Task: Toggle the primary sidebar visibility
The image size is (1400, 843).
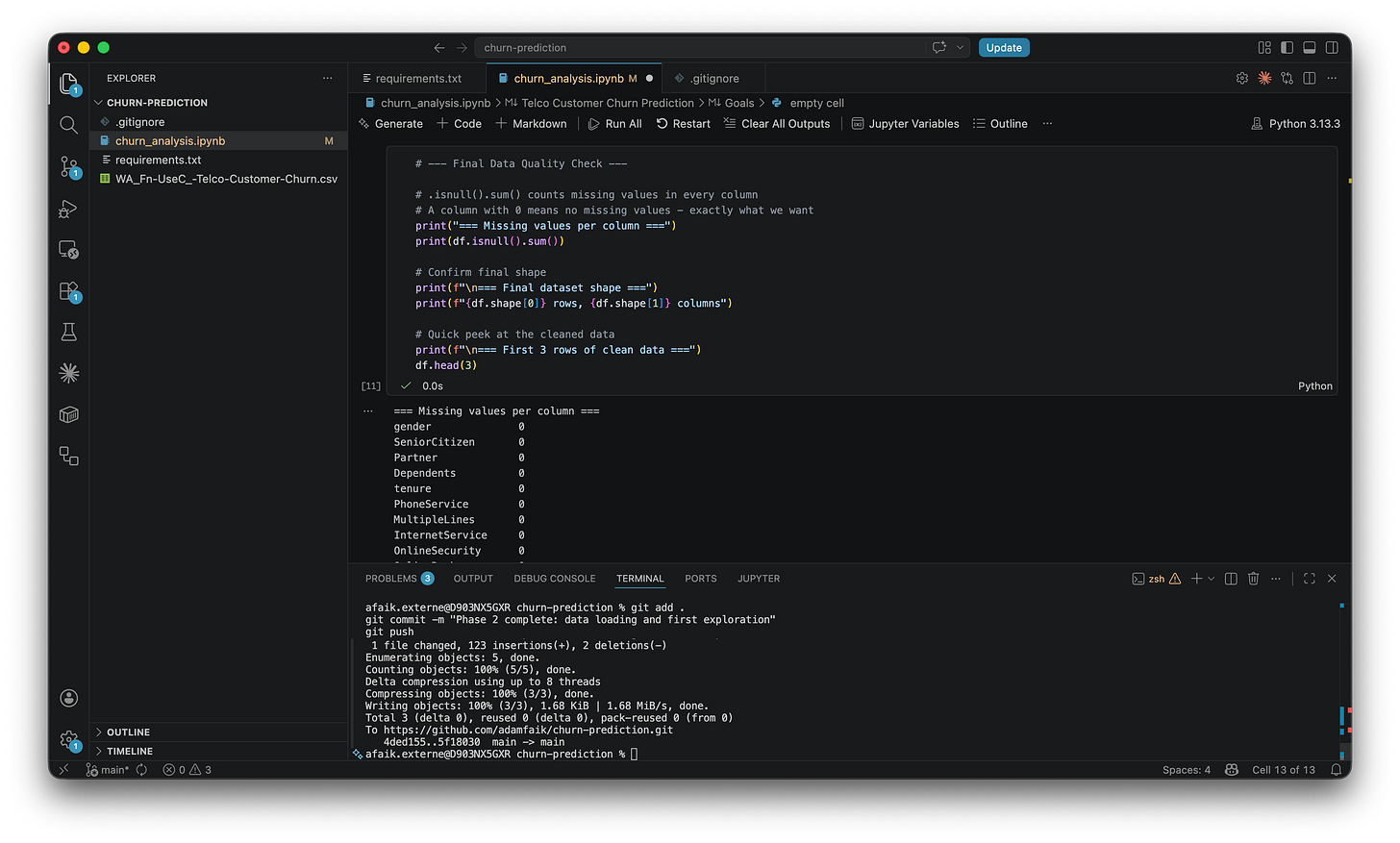Action: tap(1287, 47)
